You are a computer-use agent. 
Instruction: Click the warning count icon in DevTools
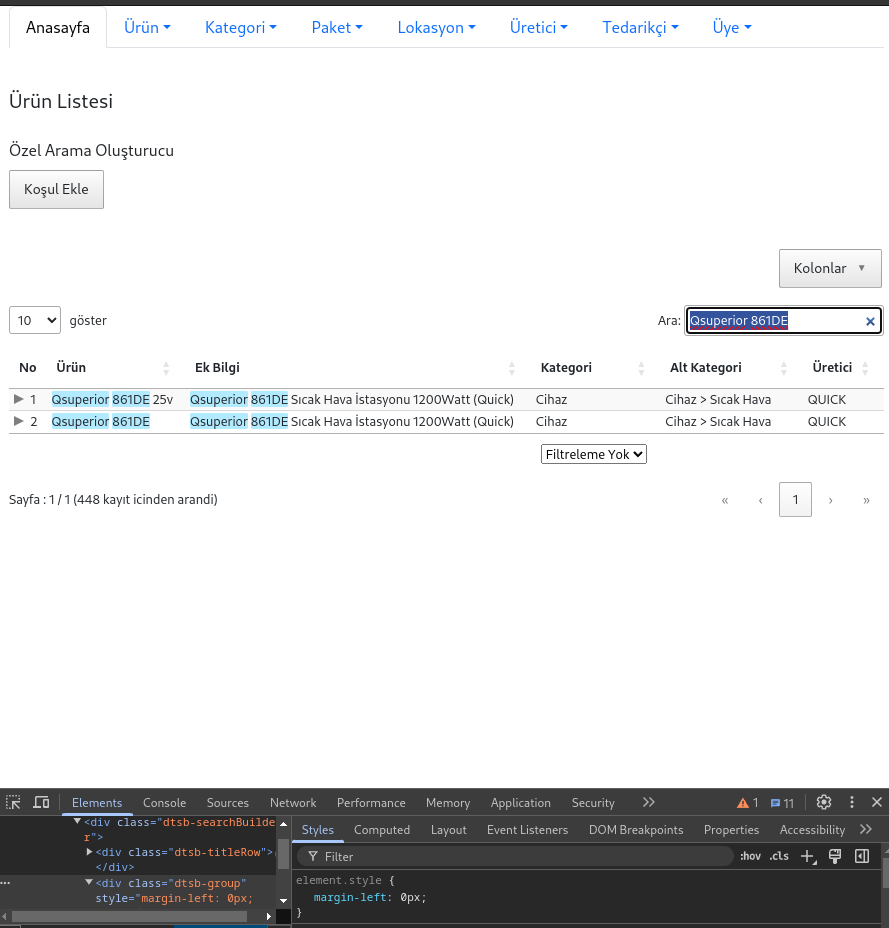pyautogui.click(x=747, y=803)
